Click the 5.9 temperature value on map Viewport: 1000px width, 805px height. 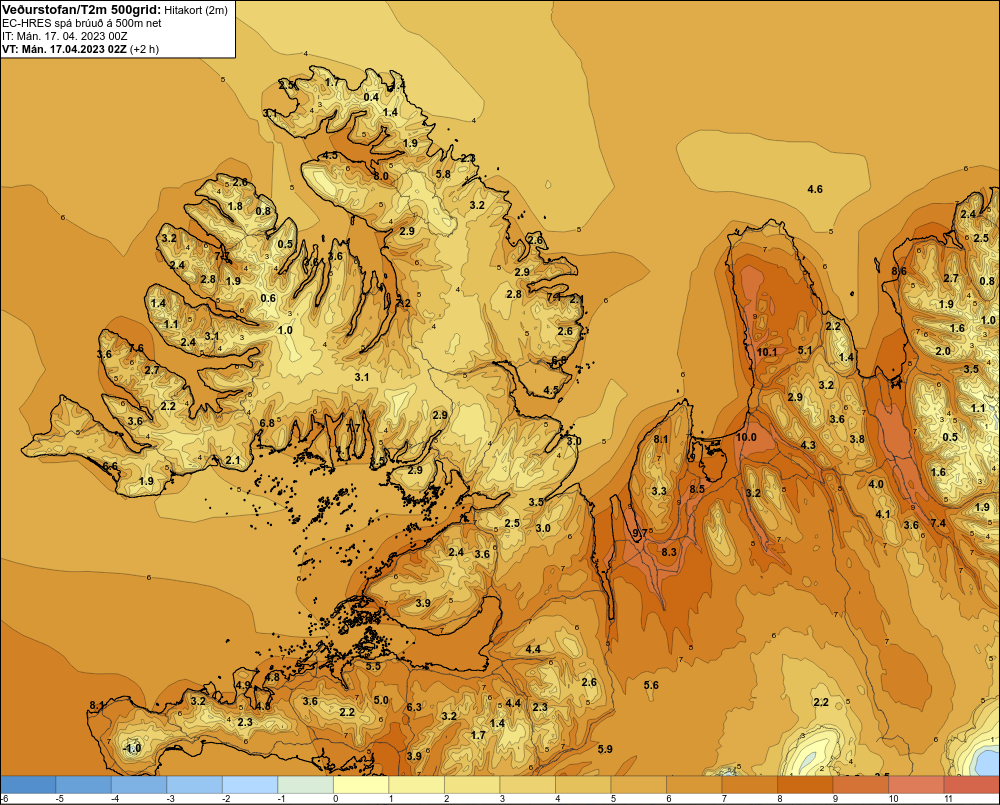[x=605, y=749]
